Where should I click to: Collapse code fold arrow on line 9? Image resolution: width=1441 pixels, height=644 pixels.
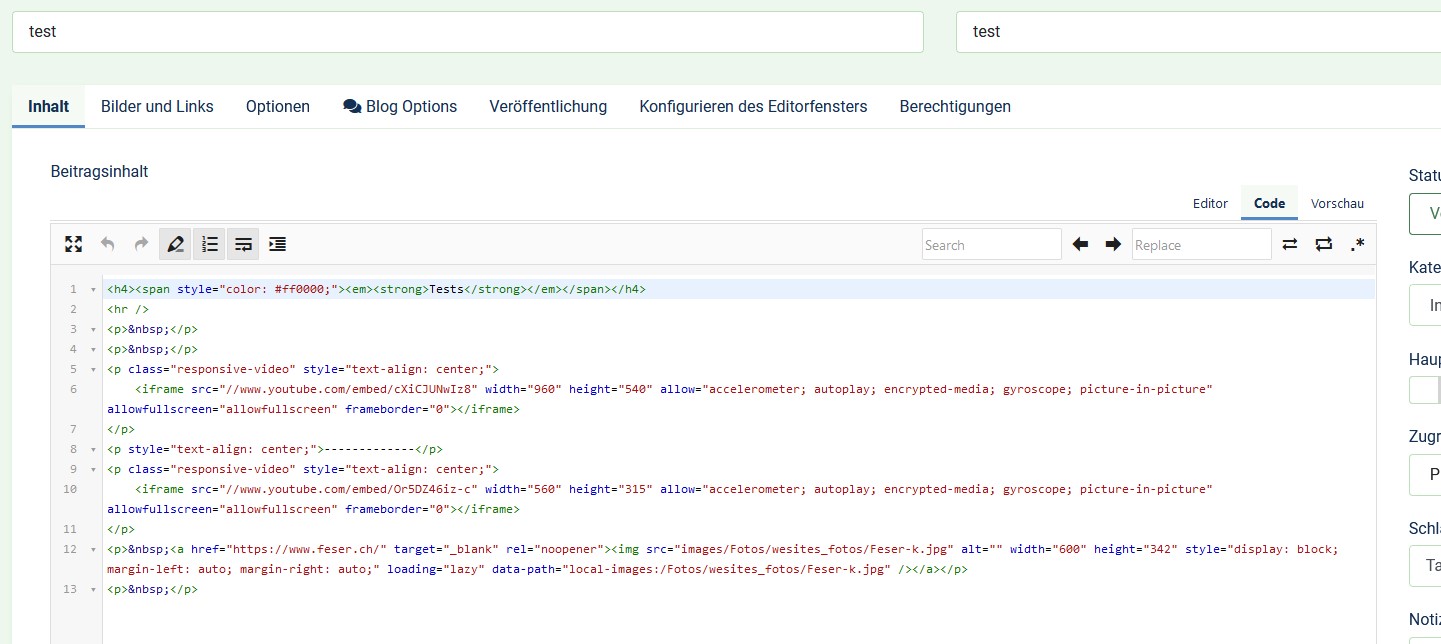(x=92, y=469)
